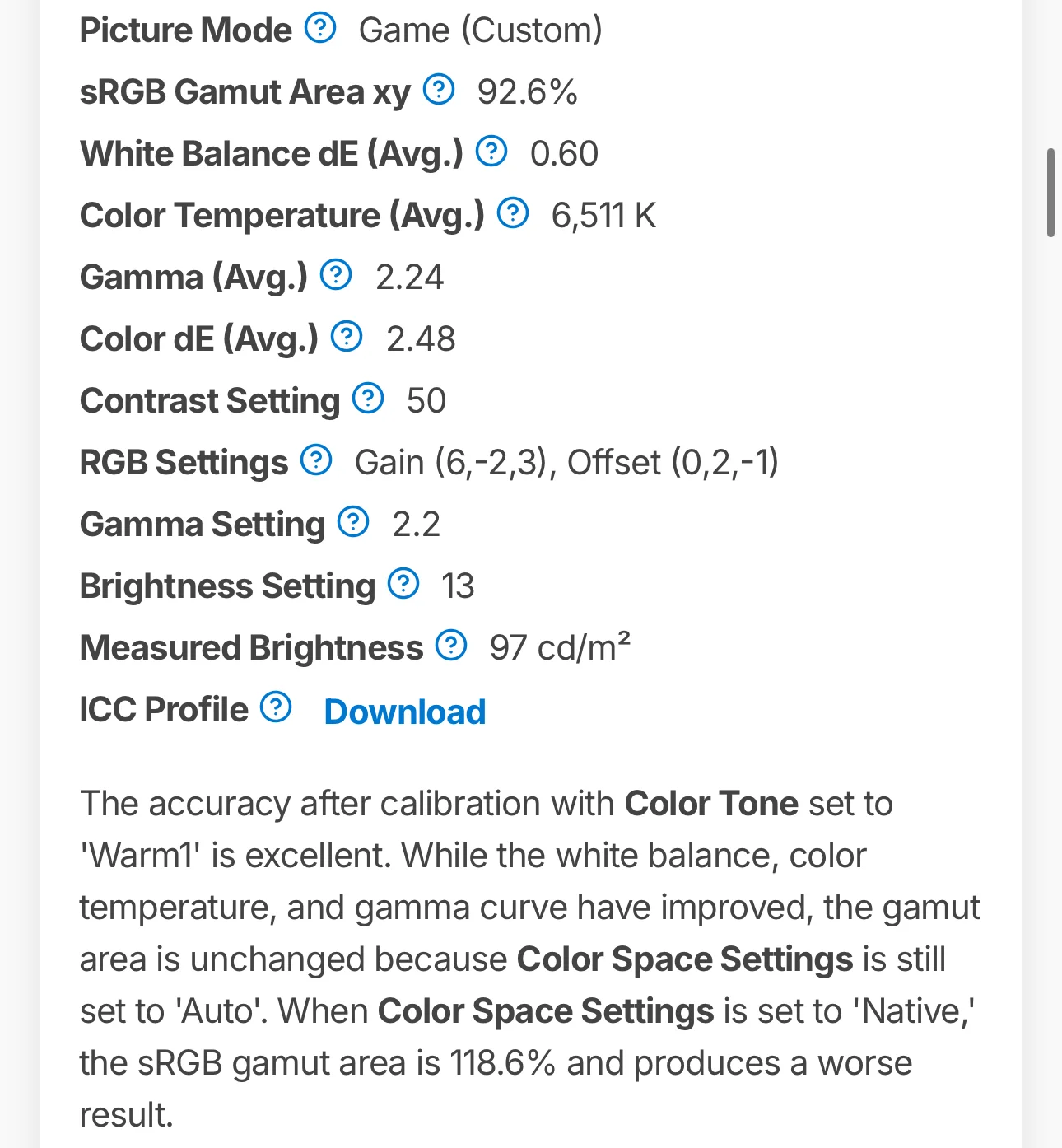This screenshot has width=1062, height=1148.
Task: Click Measured Brightness help icon
Action: [451, 646]
